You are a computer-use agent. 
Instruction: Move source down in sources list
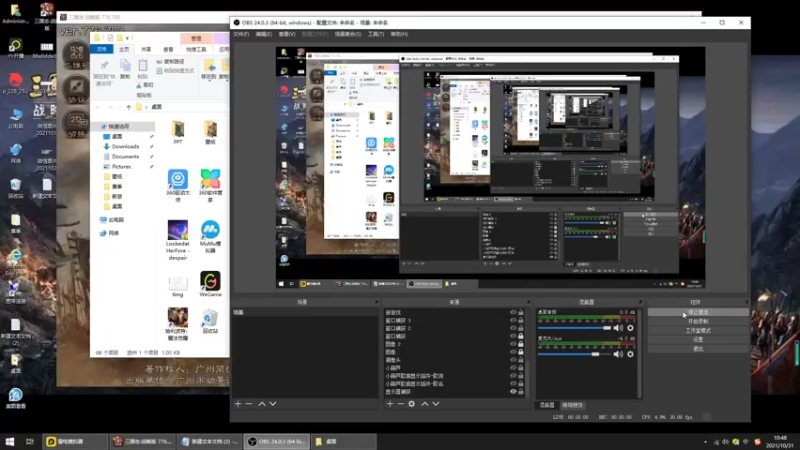pos(436,404)
